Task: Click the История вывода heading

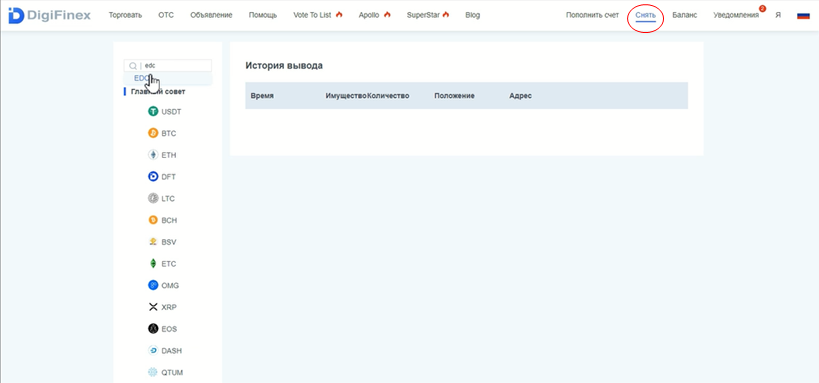Action: pos(284,66)
